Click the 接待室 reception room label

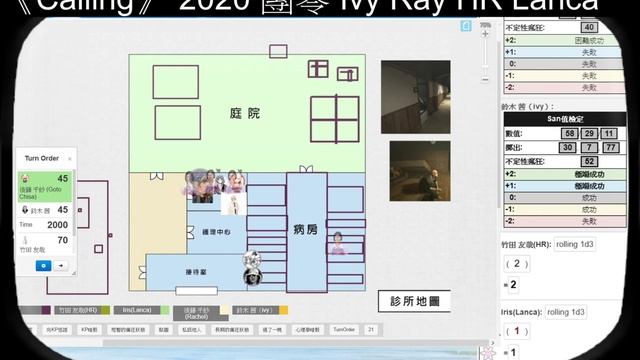[196, 272]
